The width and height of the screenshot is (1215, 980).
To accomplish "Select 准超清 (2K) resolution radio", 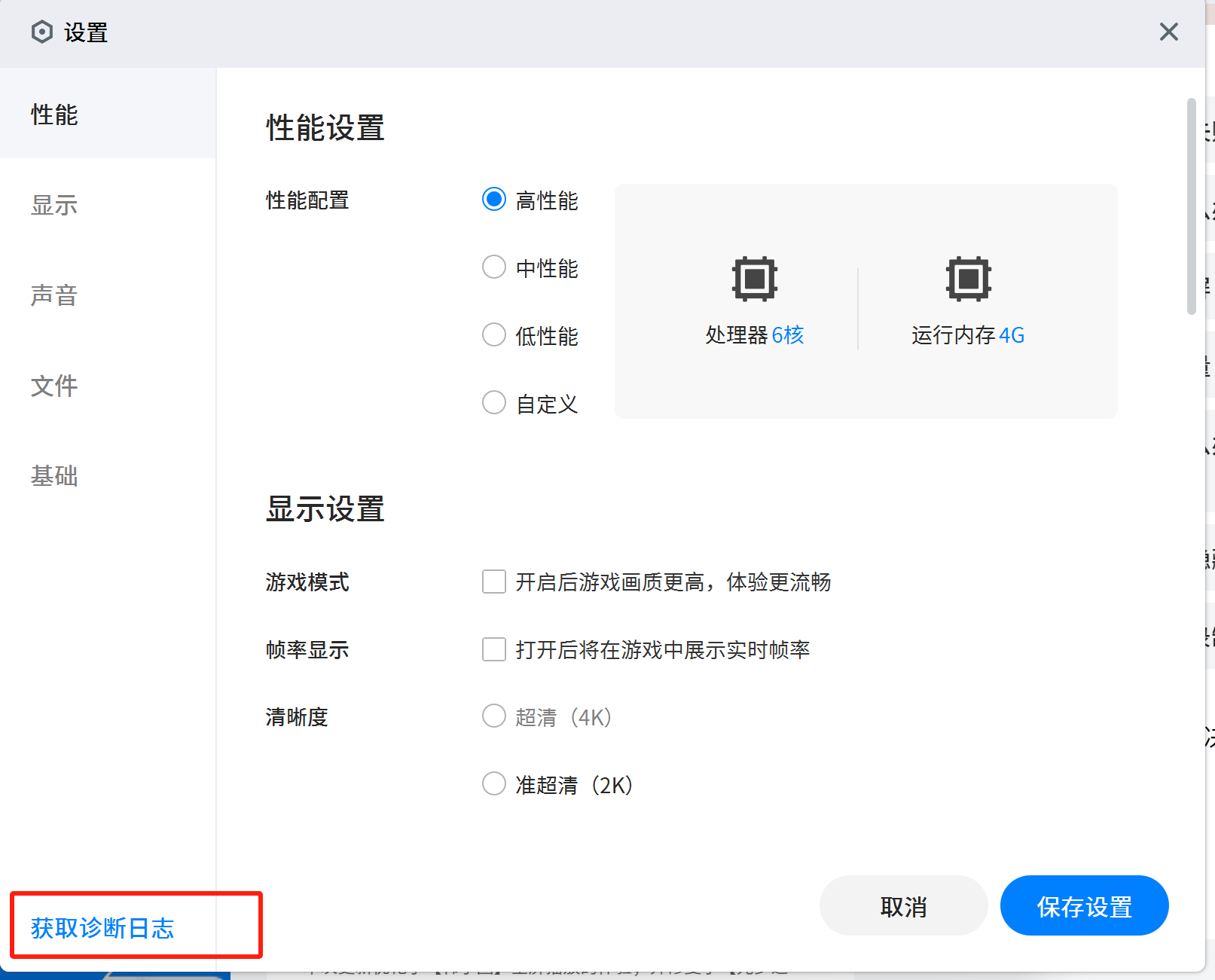I will click(x=494, y=783).
